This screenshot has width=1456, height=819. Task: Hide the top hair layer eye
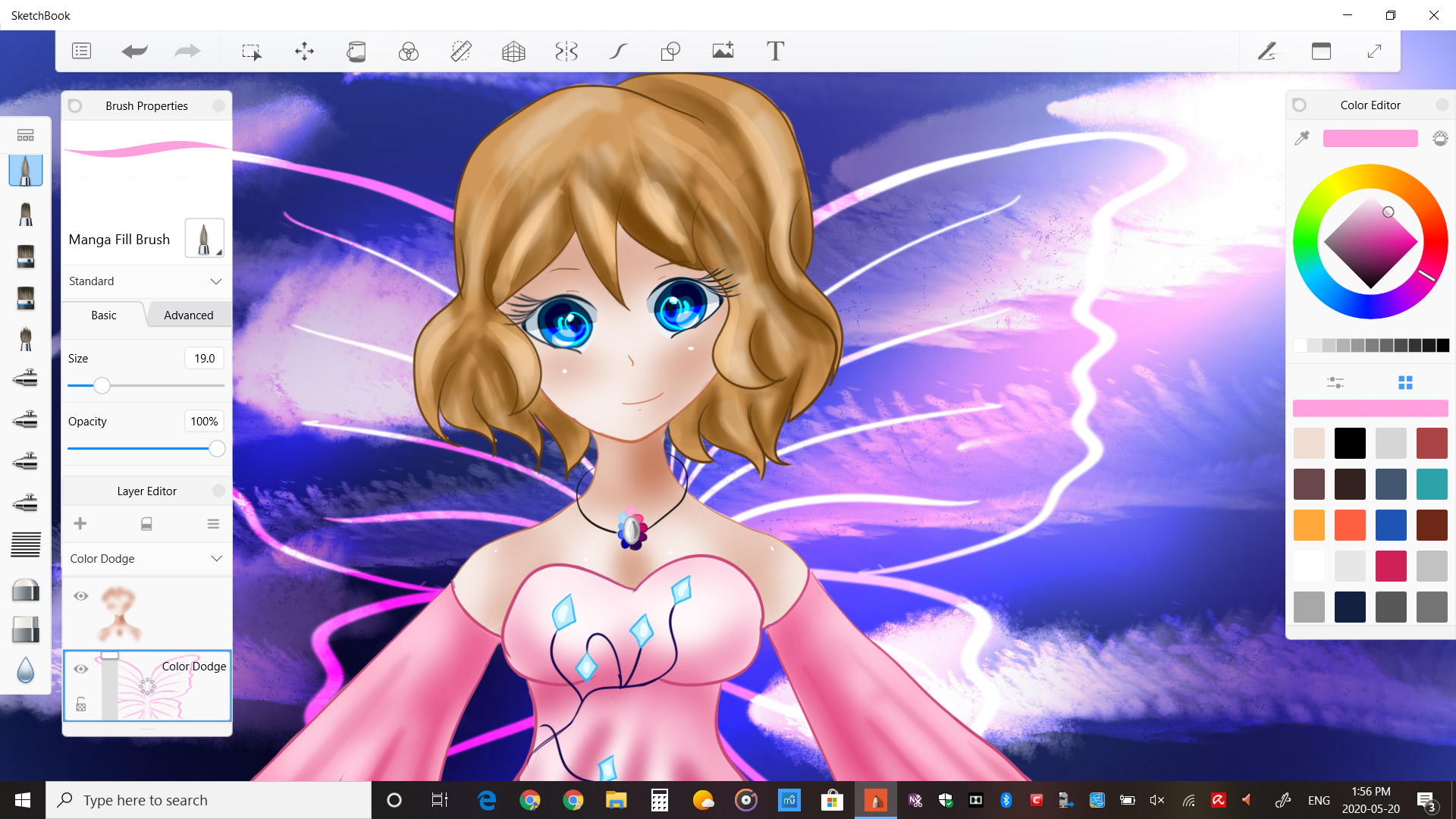pos(80,596)
